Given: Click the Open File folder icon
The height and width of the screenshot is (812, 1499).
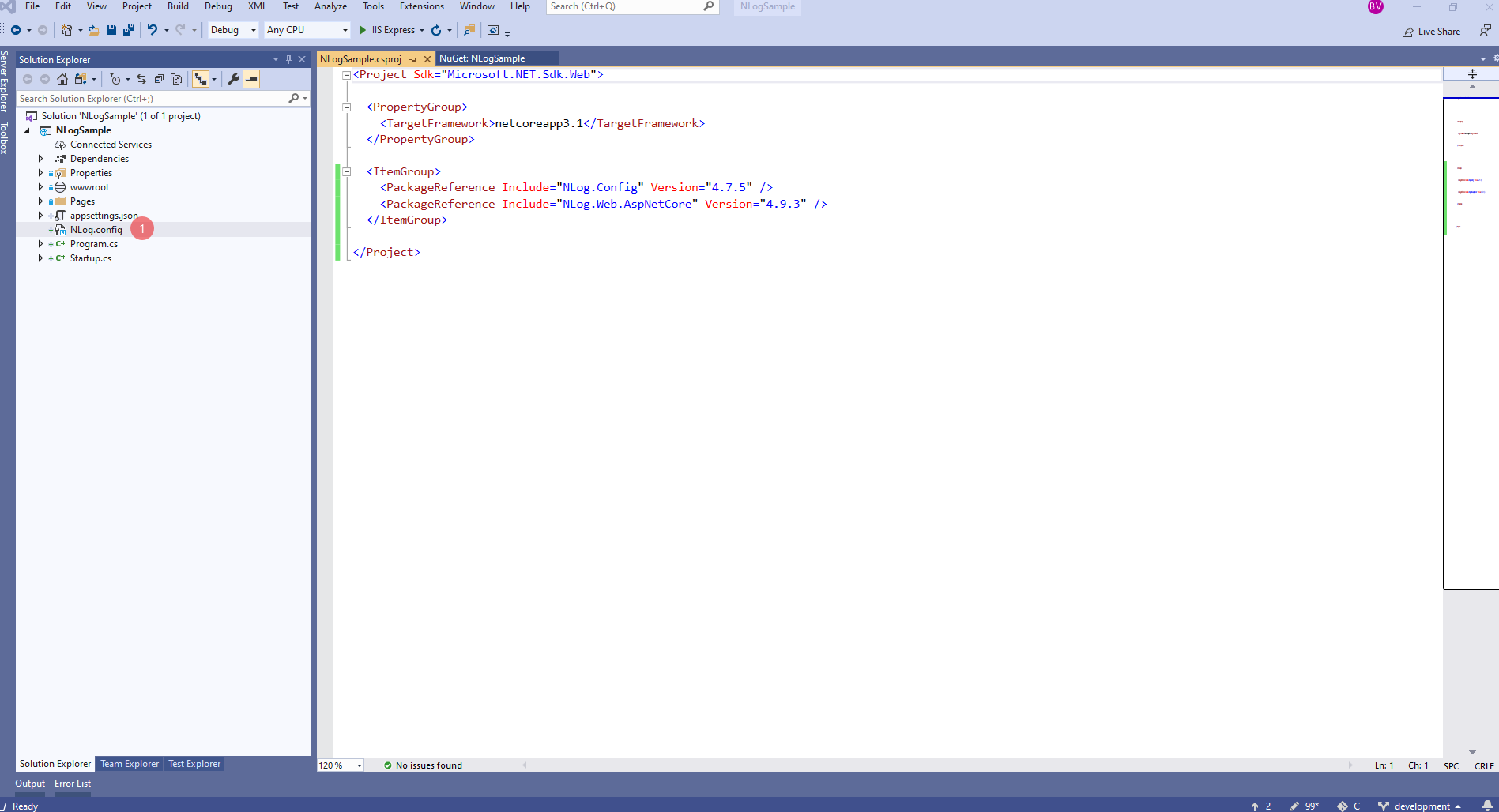Looking at the screenshot, I should pos(93,30).
